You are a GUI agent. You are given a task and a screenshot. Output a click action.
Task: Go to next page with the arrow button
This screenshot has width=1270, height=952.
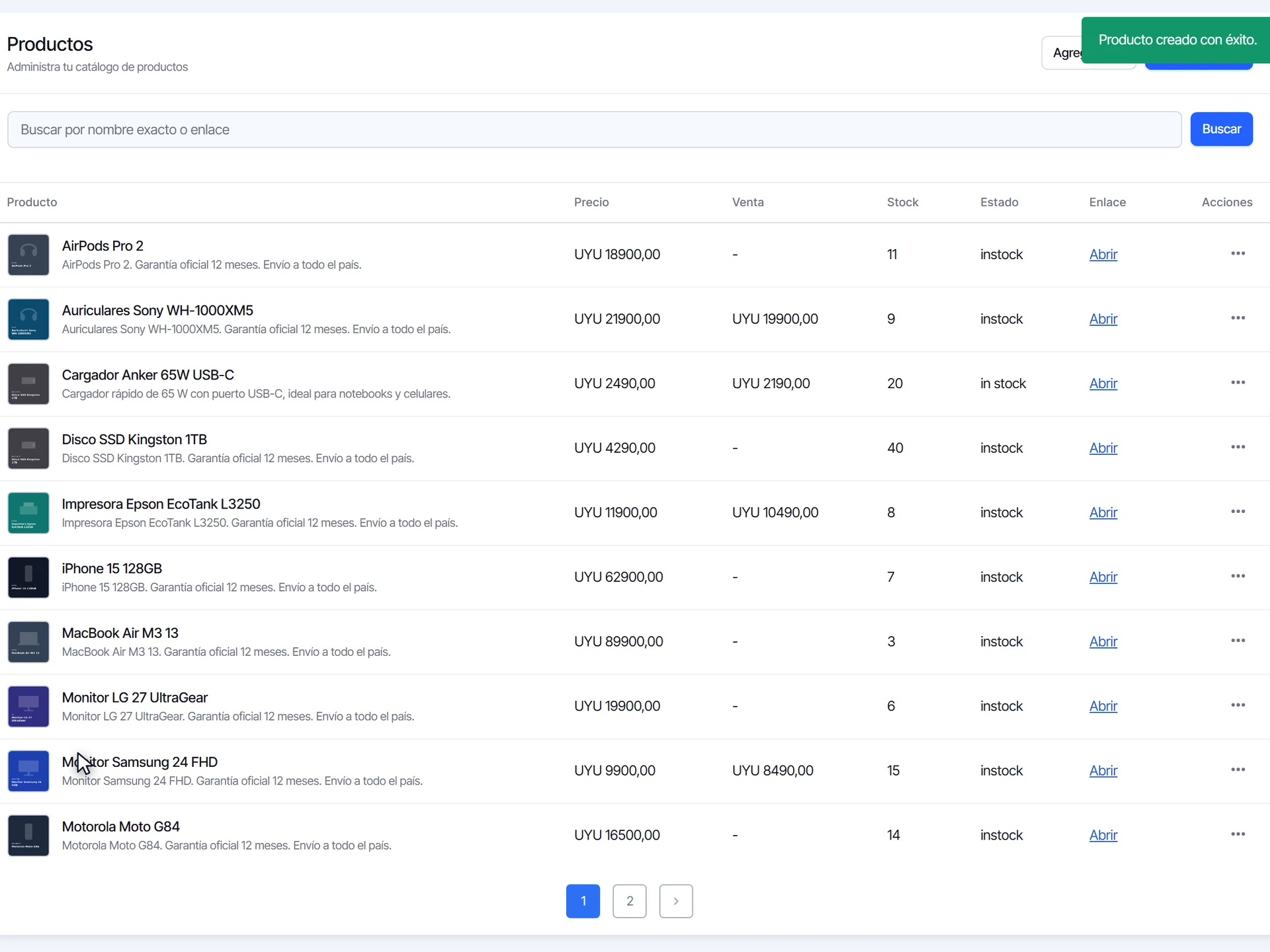(x=676, y=901)
